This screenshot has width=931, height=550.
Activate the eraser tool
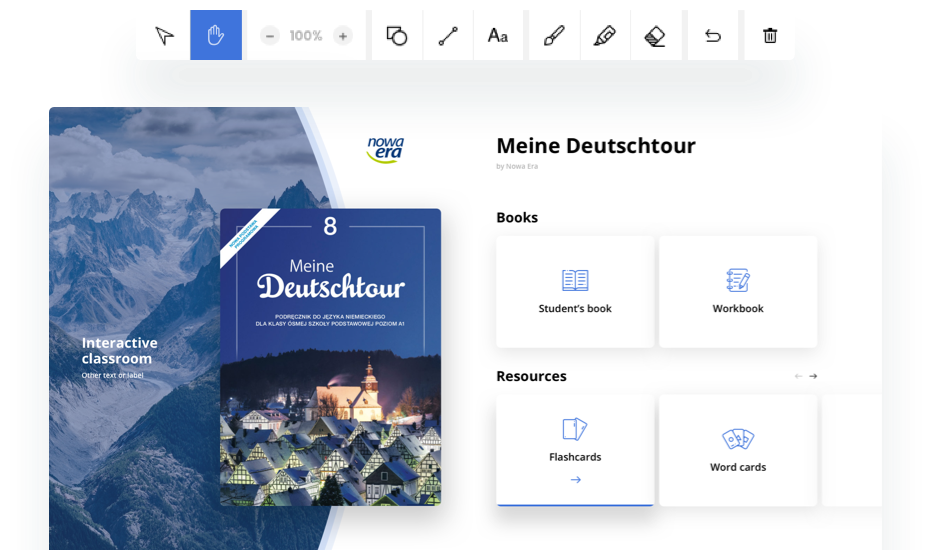point(655,36)
